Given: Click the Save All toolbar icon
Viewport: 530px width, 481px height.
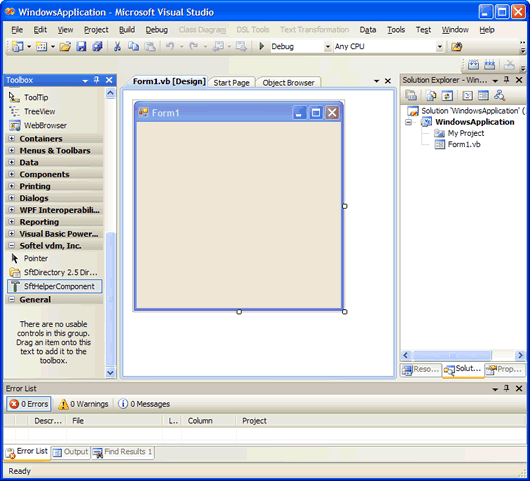Looking at the screenshot, I should [x=97, y=46].
